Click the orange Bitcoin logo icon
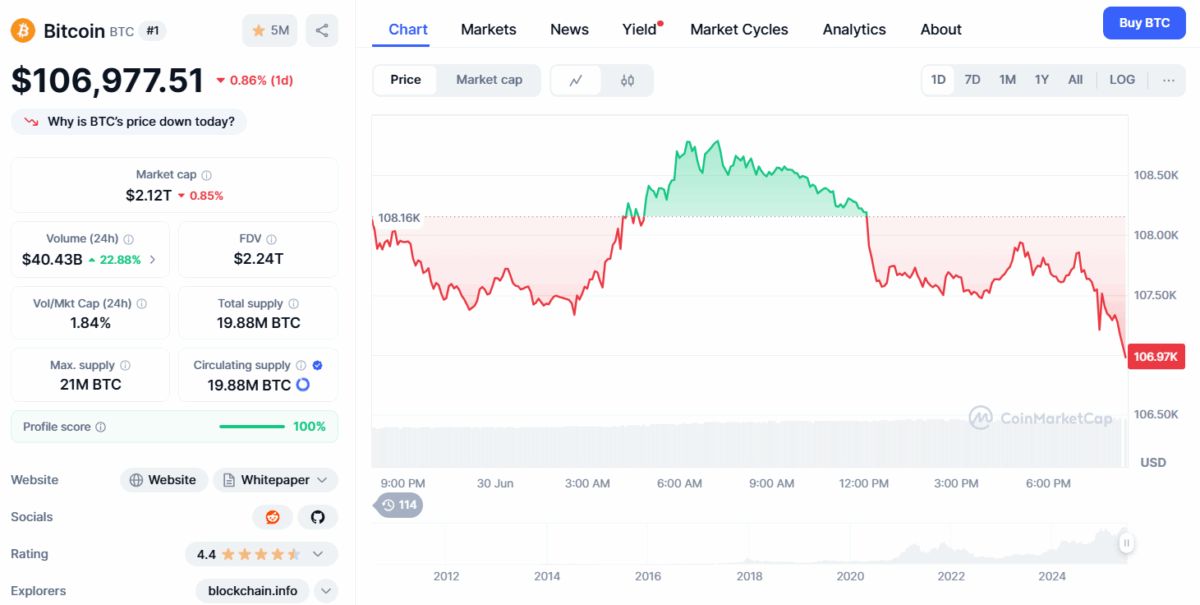This screenshot has height=605, width=1200. click(x=22, y=31)
